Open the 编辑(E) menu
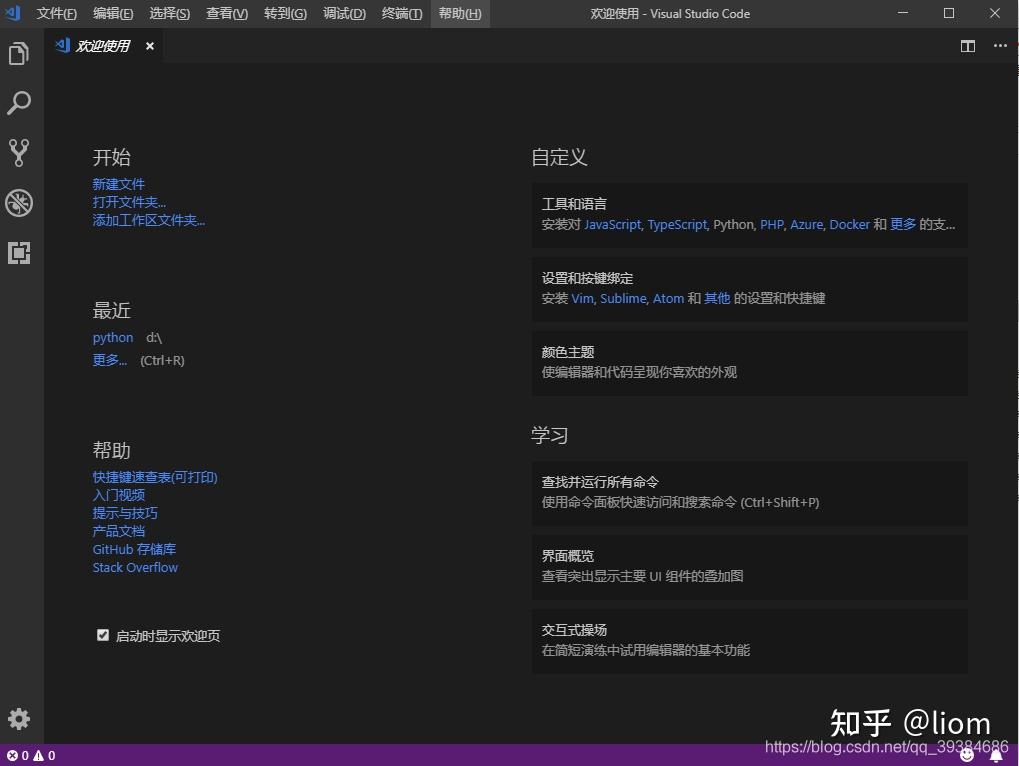 click(113, 14)
